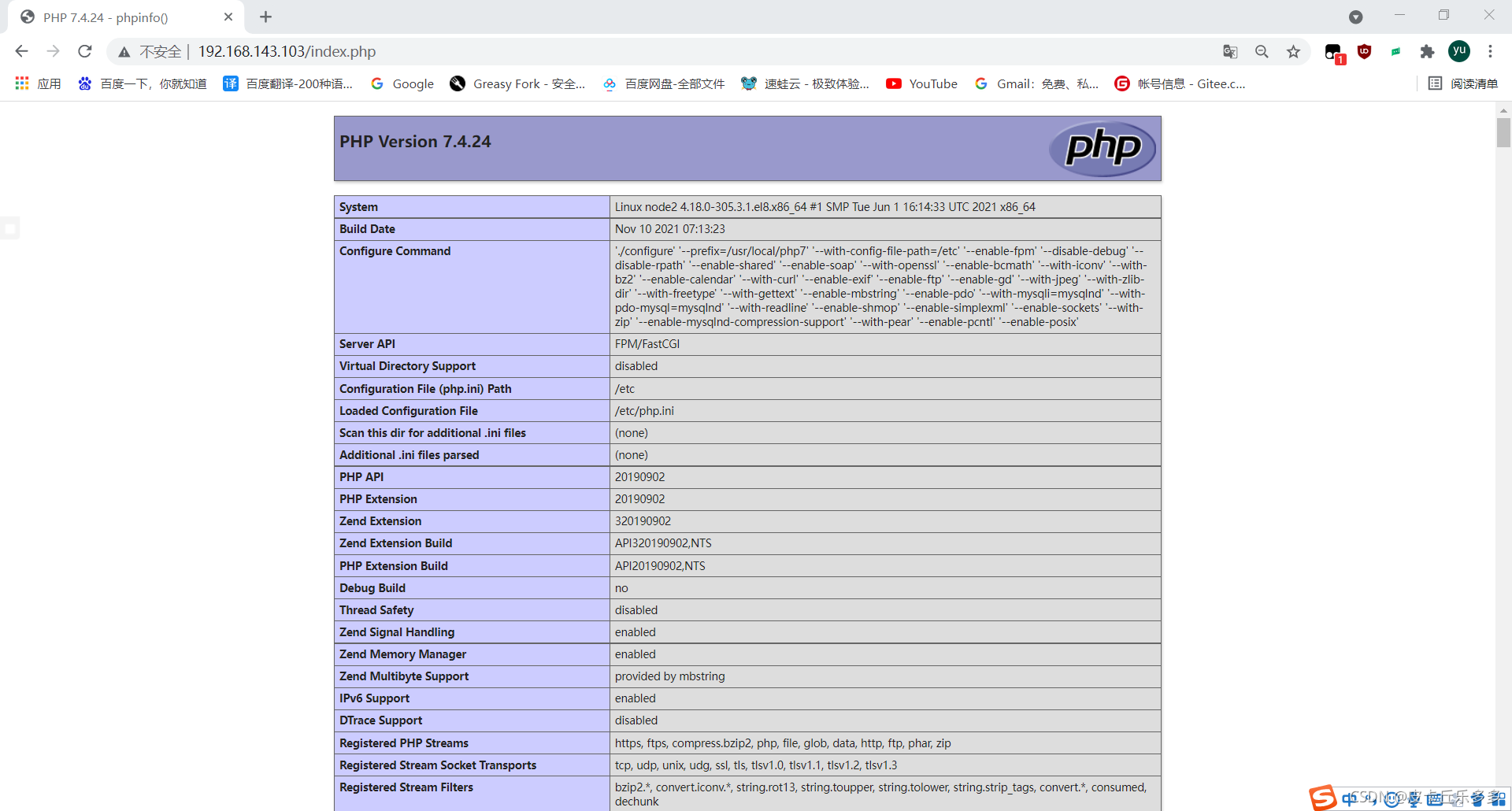The image size is (1512, 811).
Task: Click the not-secure warning triangle icon
Action: (124, 52)
